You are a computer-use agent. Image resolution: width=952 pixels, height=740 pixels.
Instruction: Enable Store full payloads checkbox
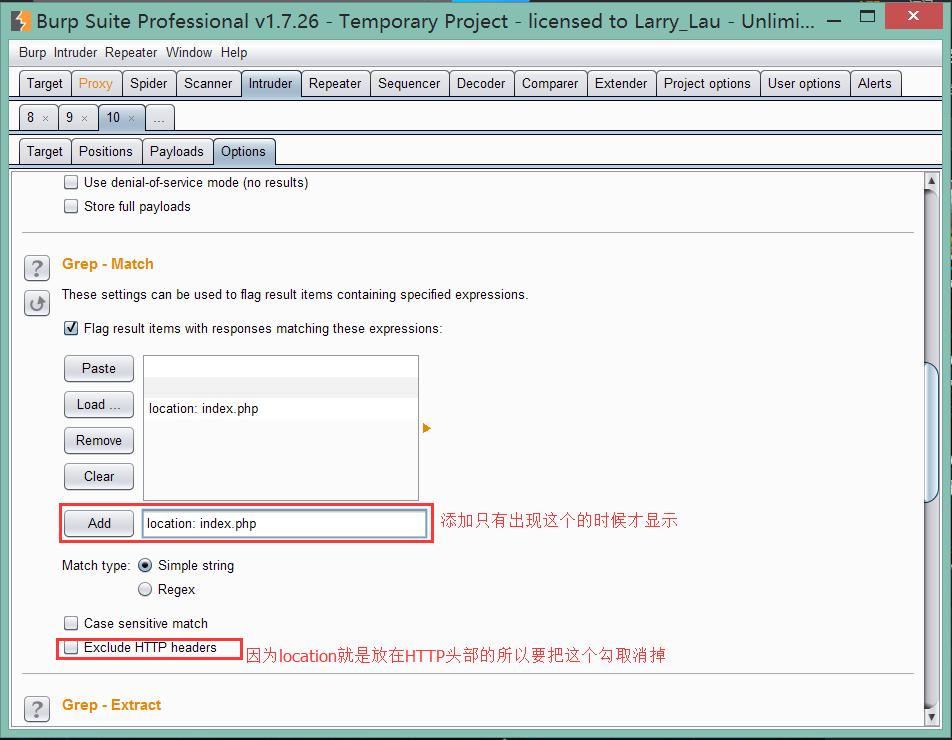tap(71, 206)
